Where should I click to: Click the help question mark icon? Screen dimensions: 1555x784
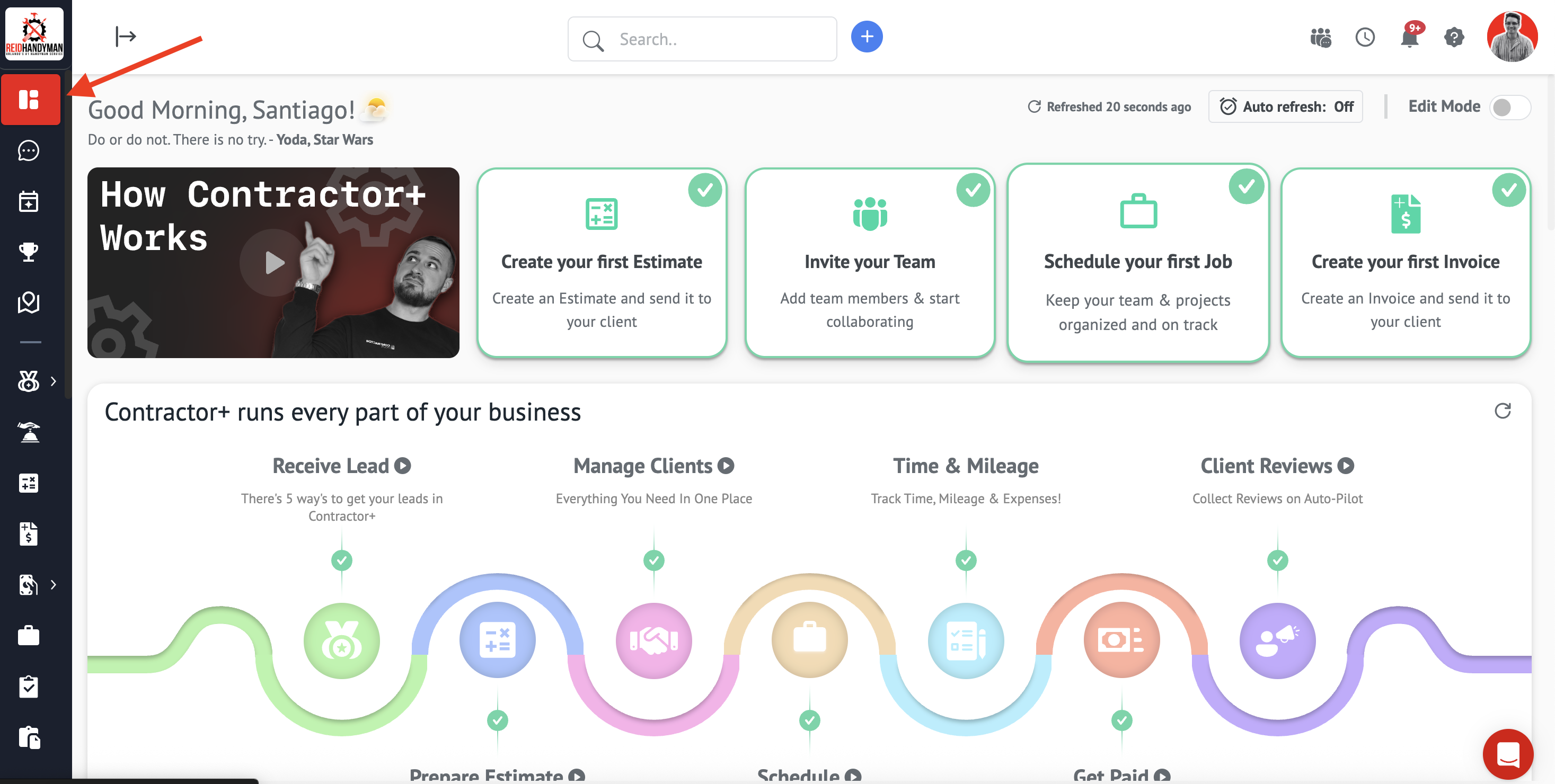click(x=1454, y=38)
